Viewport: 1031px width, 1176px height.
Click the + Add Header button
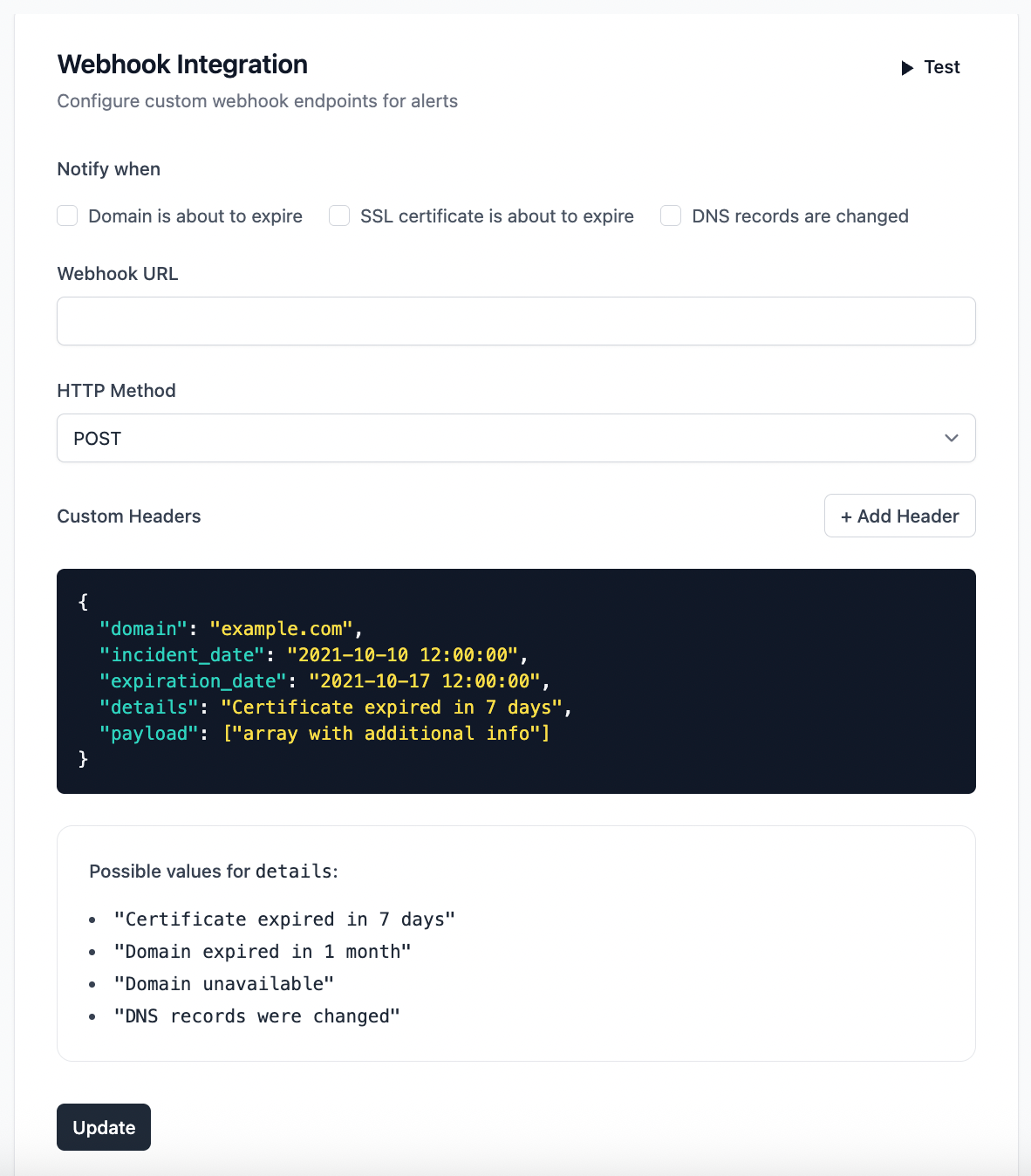[899, 516]
